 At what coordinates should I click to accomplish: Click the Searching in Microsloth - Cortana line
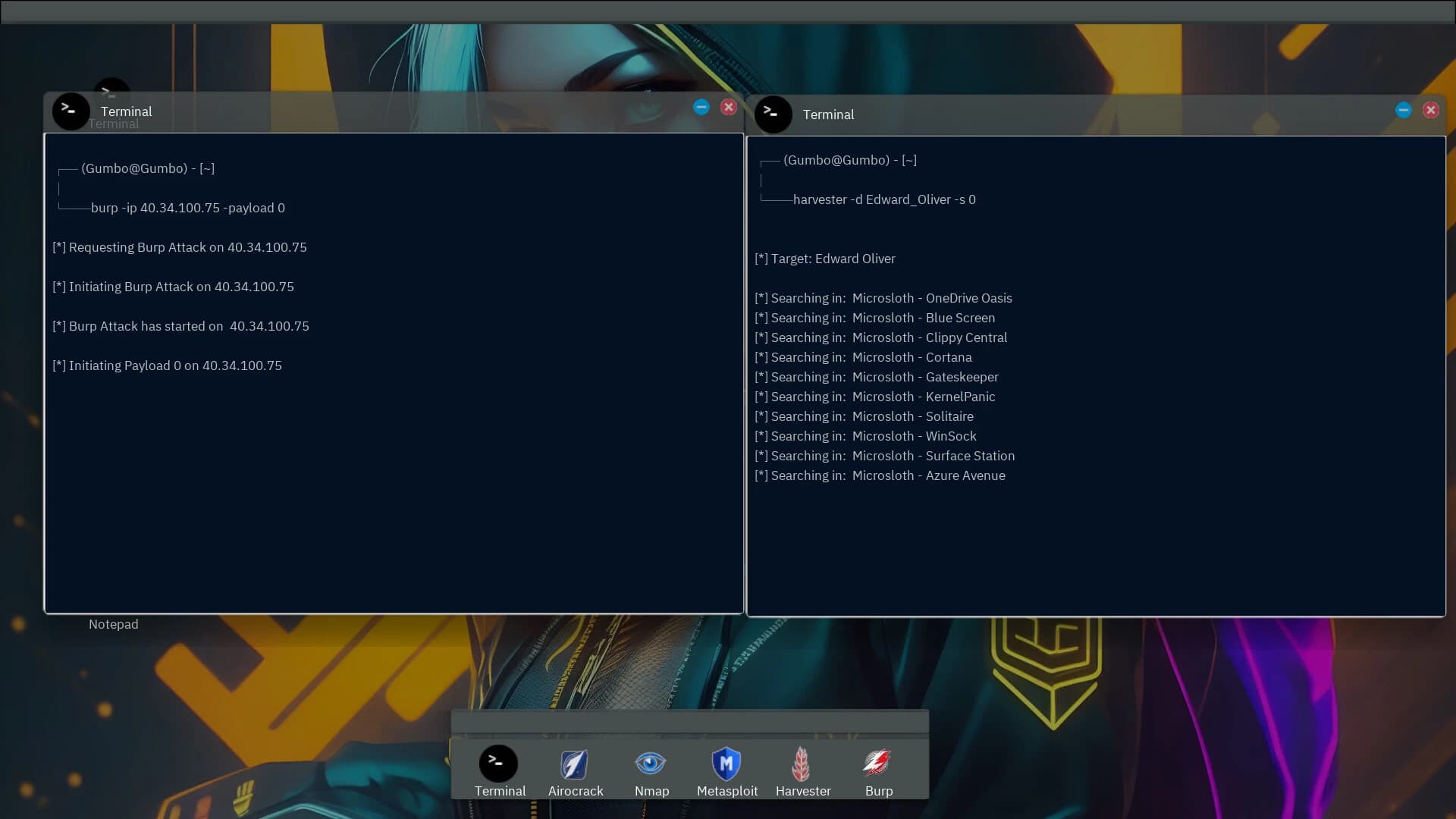(864, 356)
